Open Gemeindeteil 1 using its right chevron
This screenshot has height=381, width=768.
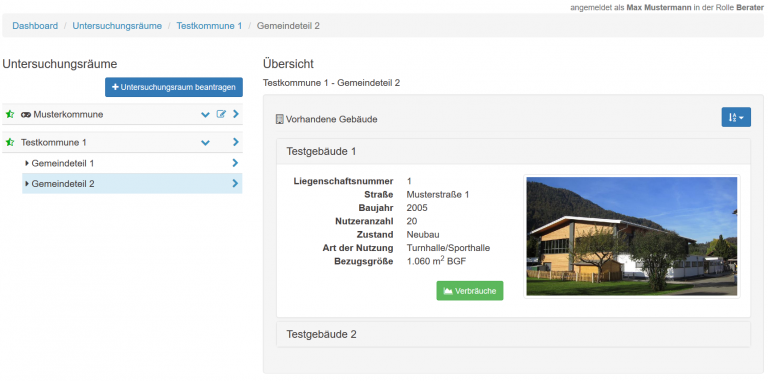(236, 163)
